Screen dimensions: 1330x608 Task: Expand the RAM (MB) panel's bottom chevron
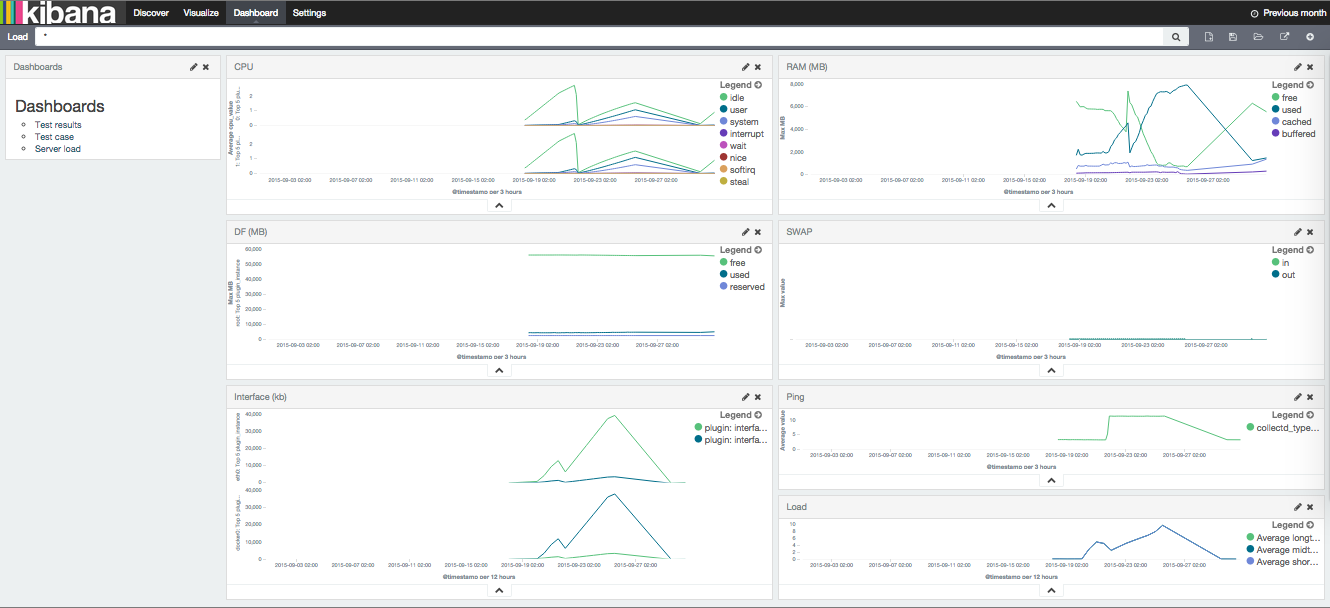click(x=1050, y=205)
